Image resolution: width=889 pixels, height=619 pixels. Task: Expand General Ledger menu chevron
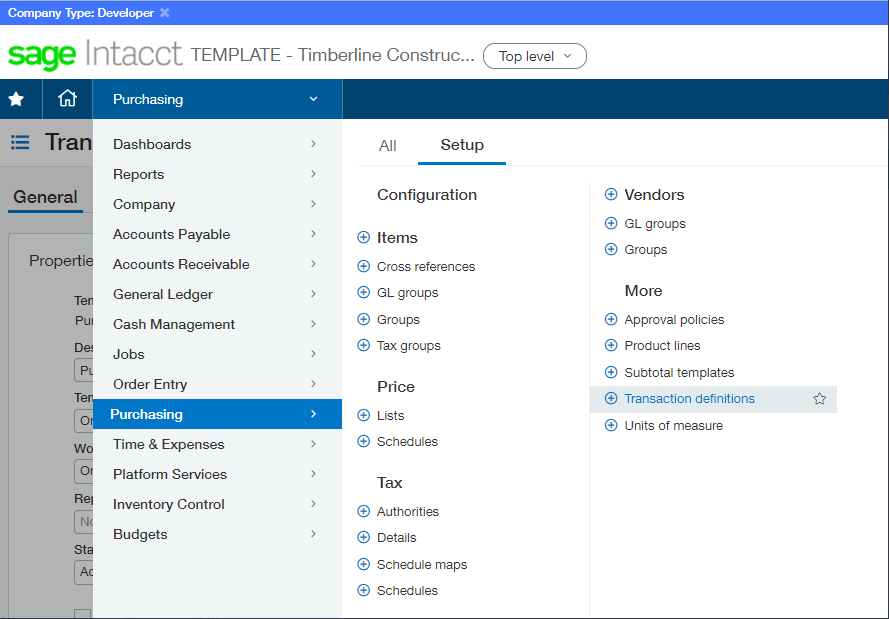[313, 294]
